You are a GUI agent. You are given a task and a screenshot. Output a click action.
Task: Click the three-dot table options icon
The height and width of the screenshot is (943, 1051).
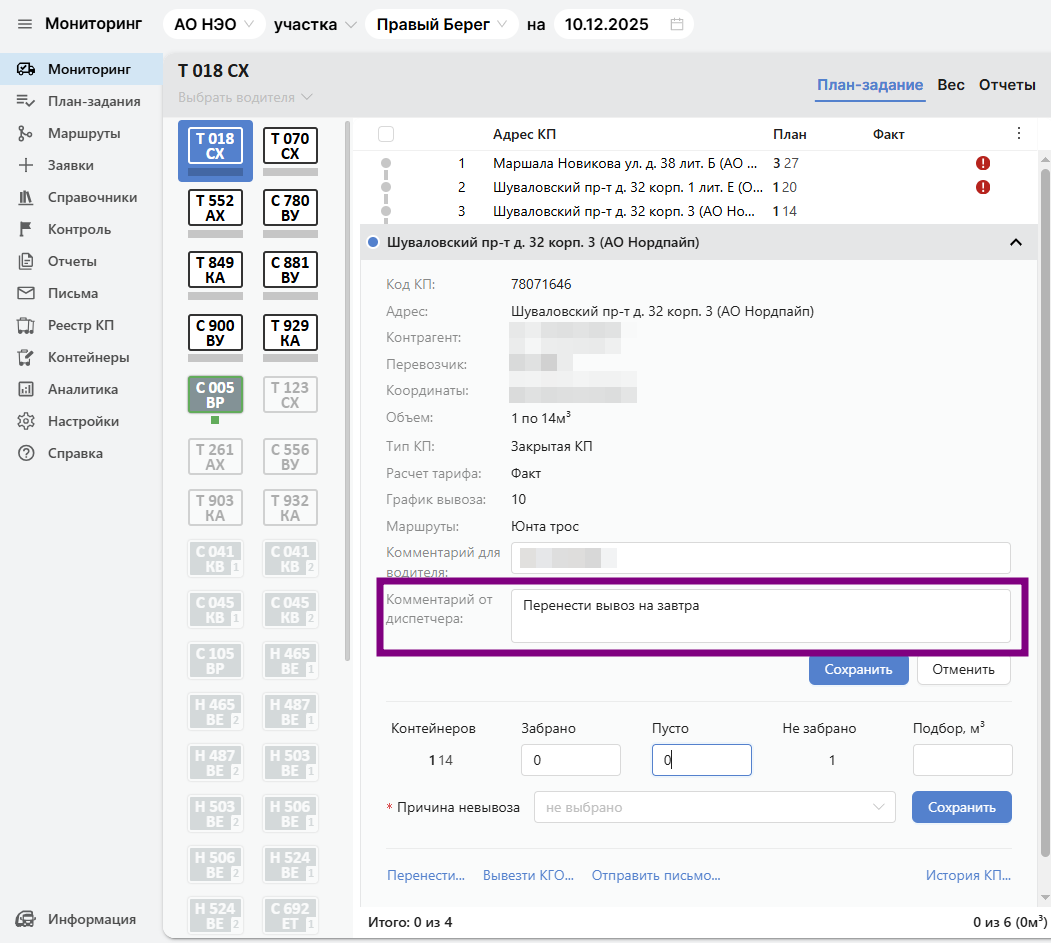pos(1019,133)
